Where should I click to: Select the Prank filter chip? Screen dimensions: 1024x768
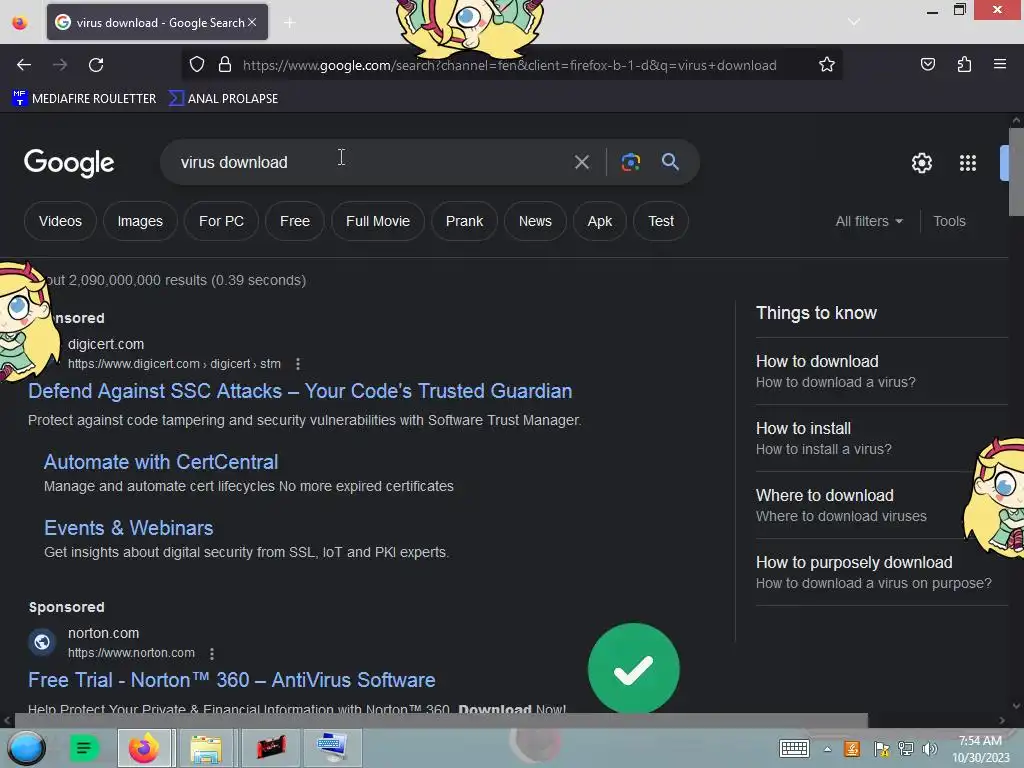(x=464, y=221)
